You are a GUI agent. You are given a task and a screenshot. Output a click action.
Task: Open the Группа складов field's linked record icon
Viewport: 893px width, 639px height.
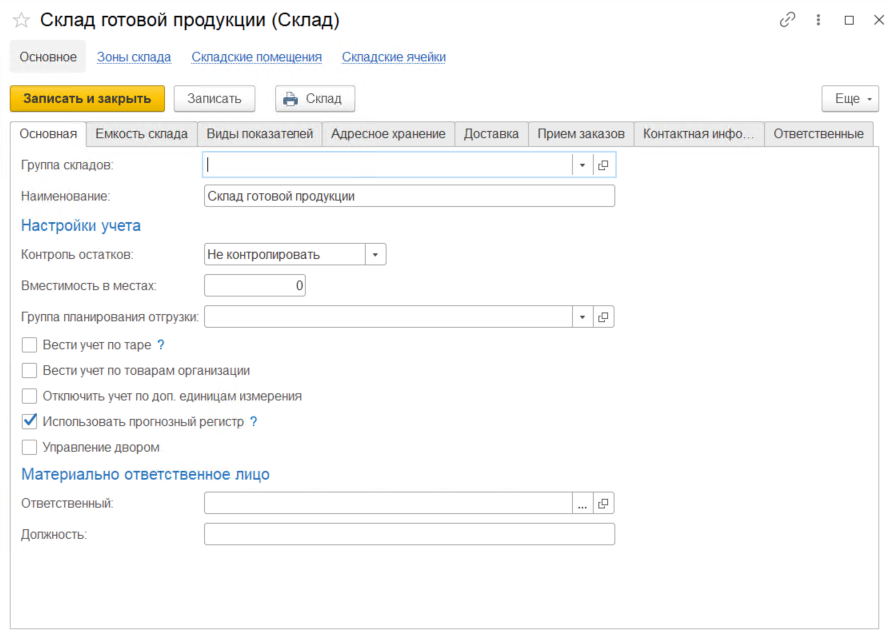(603, 165)
